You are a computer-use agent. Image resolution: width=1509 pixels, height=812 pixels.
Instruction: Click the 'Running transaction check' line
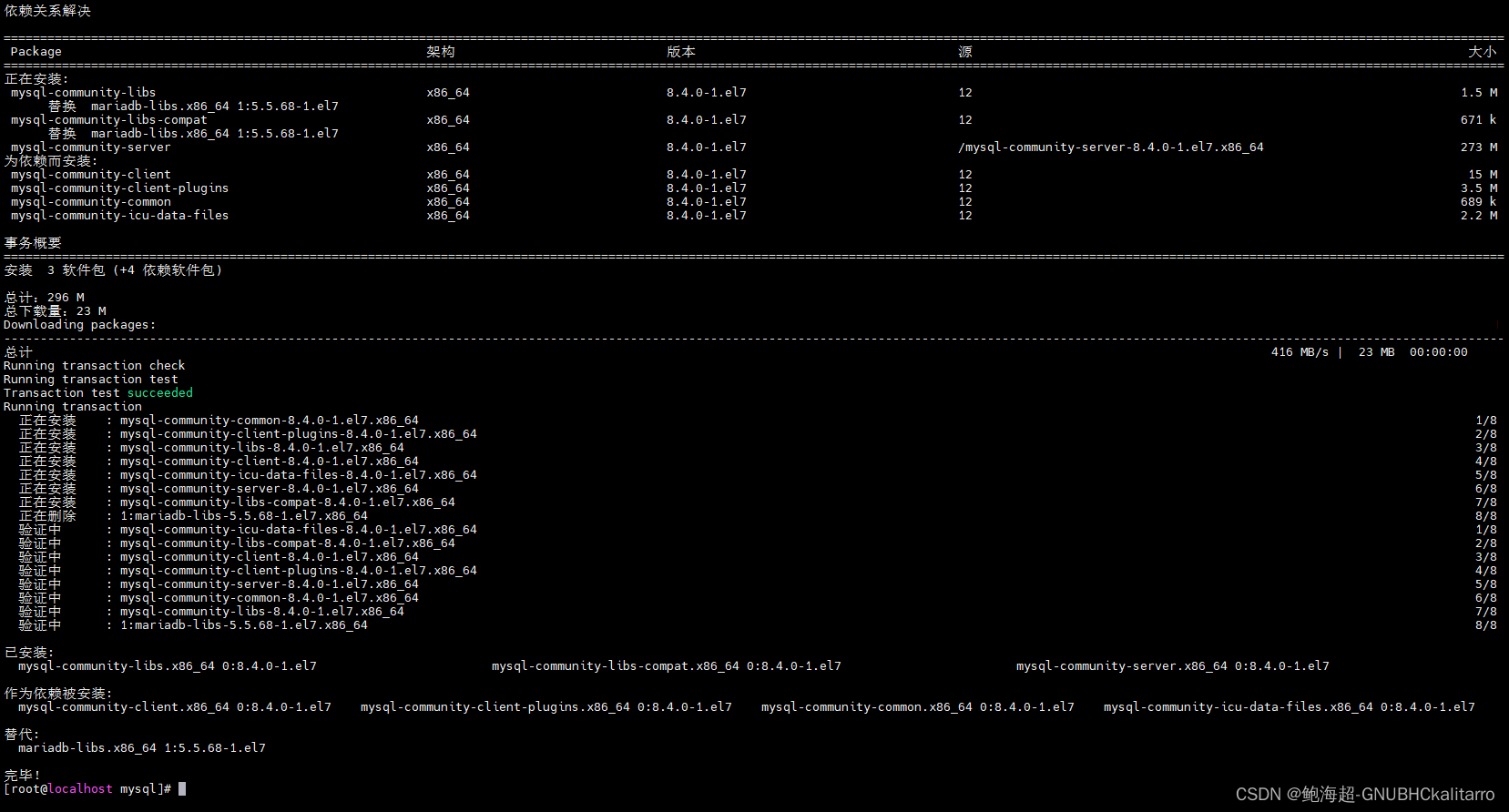pyautogui.click(x=94, y=366)
